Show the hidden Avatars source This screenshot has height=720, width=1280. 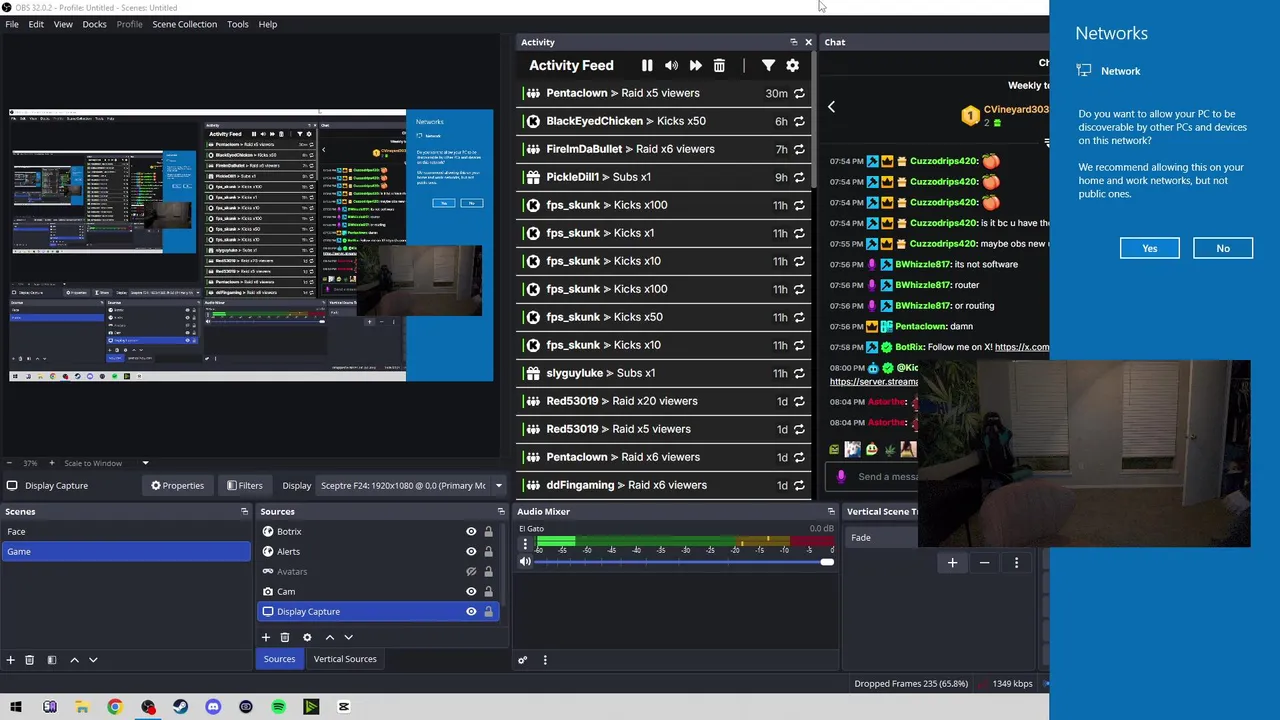tap(471, 572)
